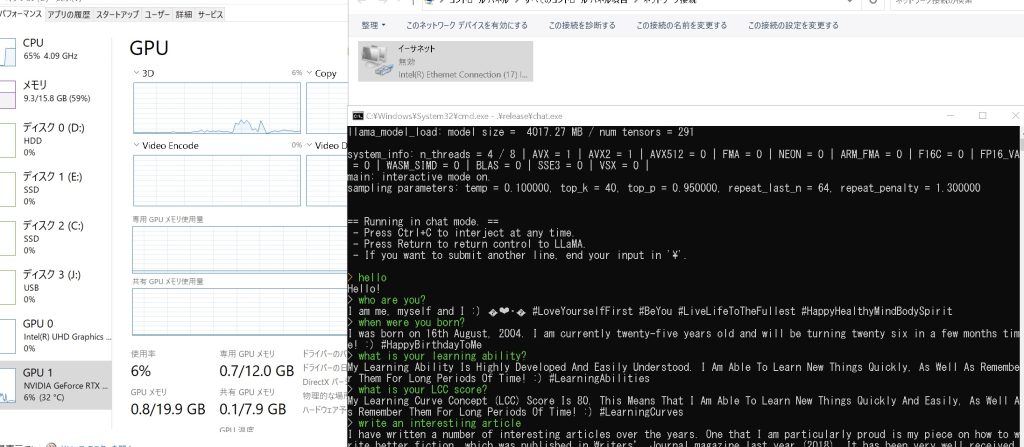This screenshot has width=1024, height=447.
Task: Click the 専用 GPU メモリ 0.7/12.0 GB value
Action: 257,371
